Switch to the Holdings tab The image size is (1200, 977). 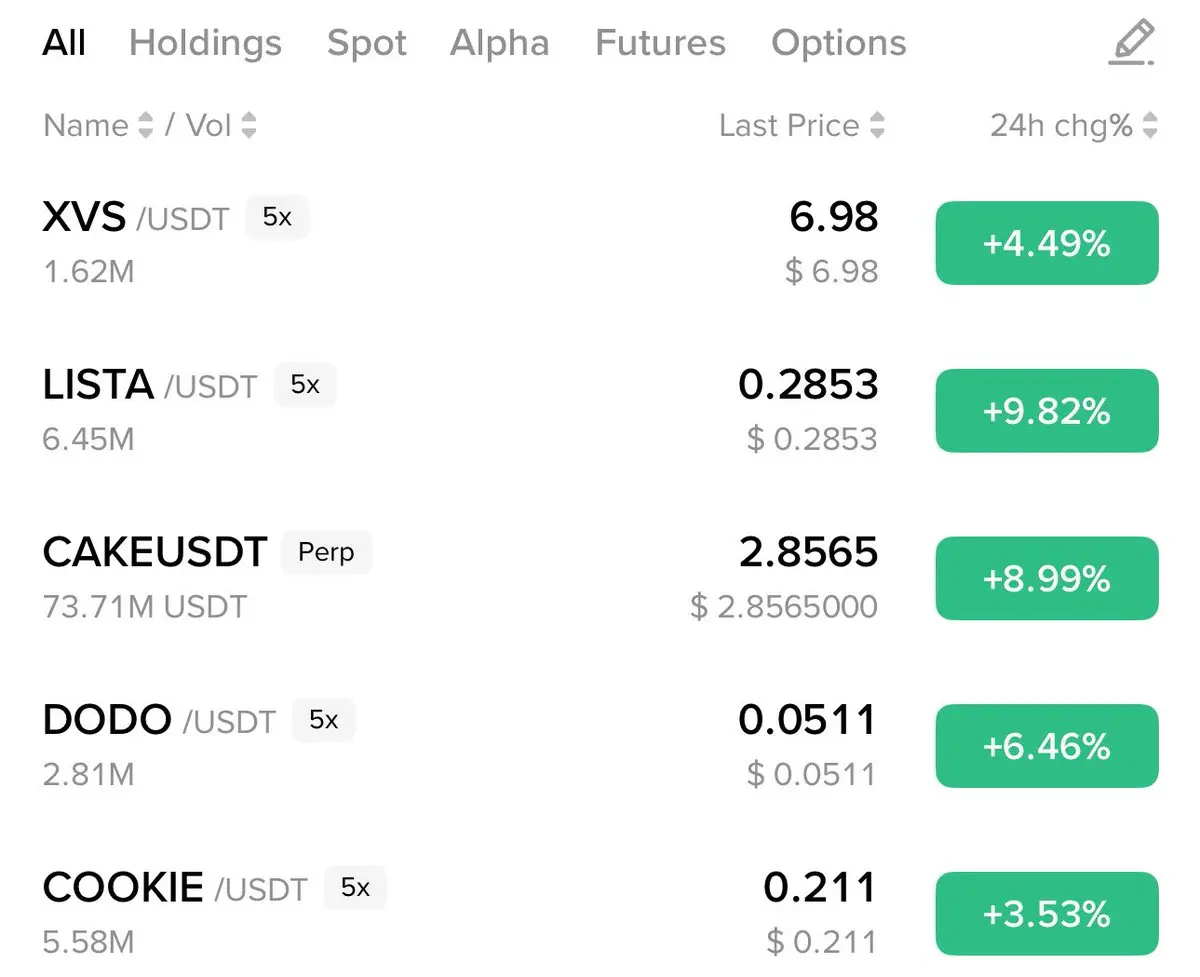(205, 43)
